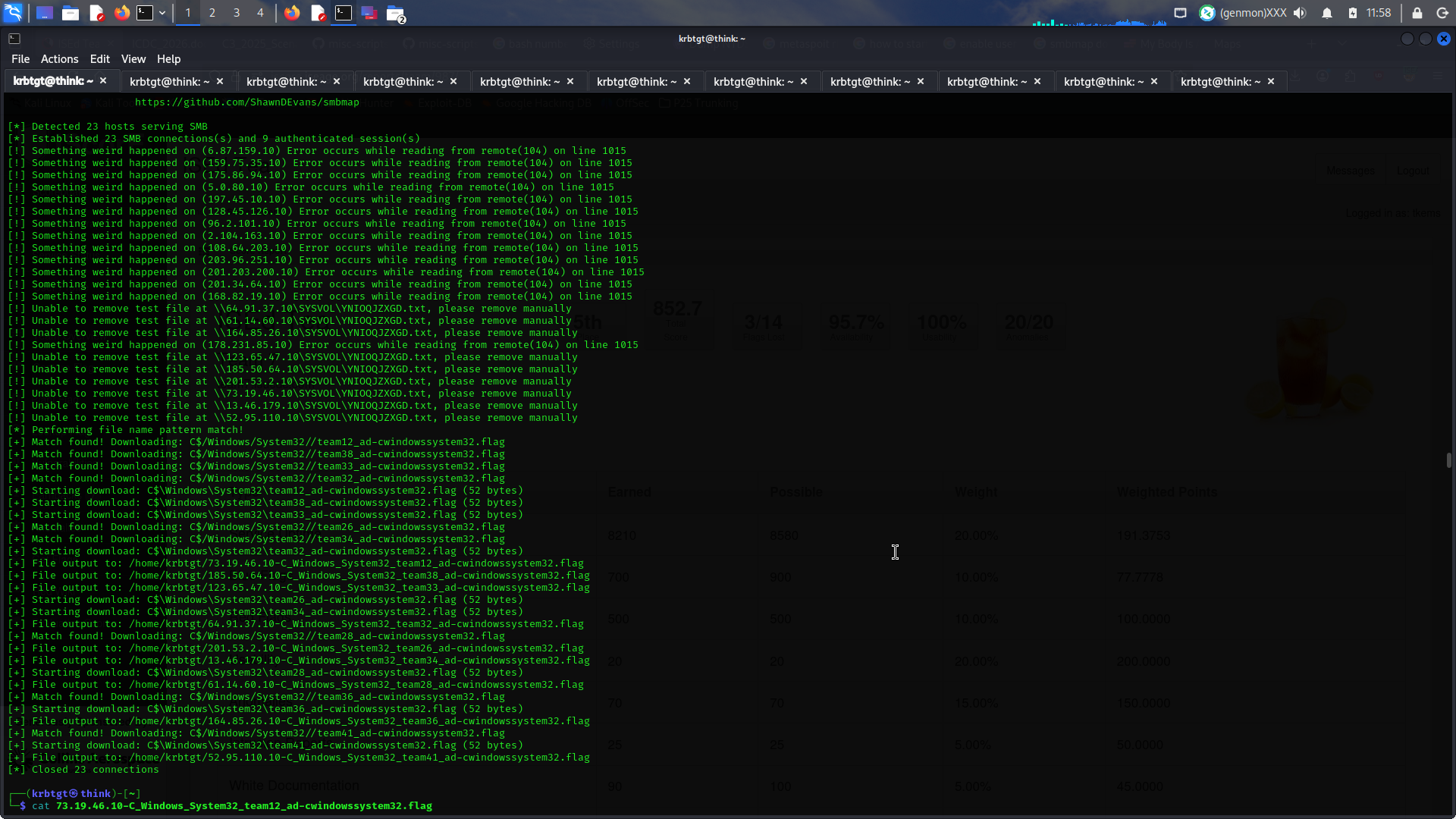This screenshot has height=819, width=1456.
Task: Expand terminal launcher dropdown arrow
Action: pos(162,13)
